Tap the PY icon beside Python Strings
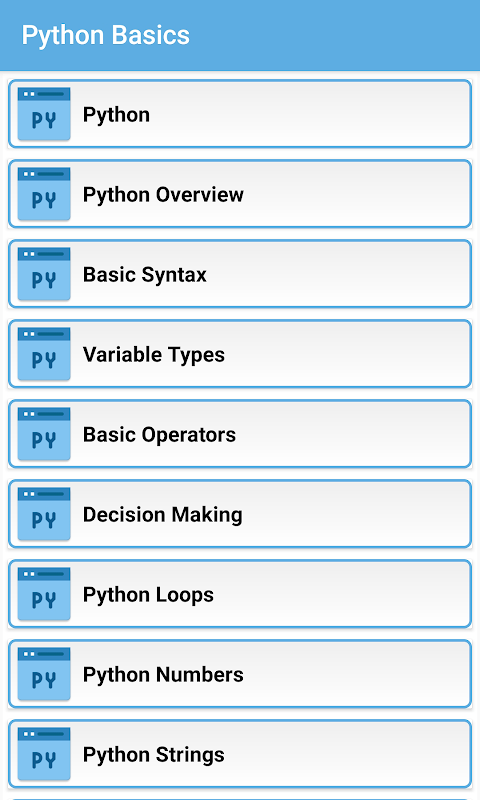 click(x=44, y=754)
